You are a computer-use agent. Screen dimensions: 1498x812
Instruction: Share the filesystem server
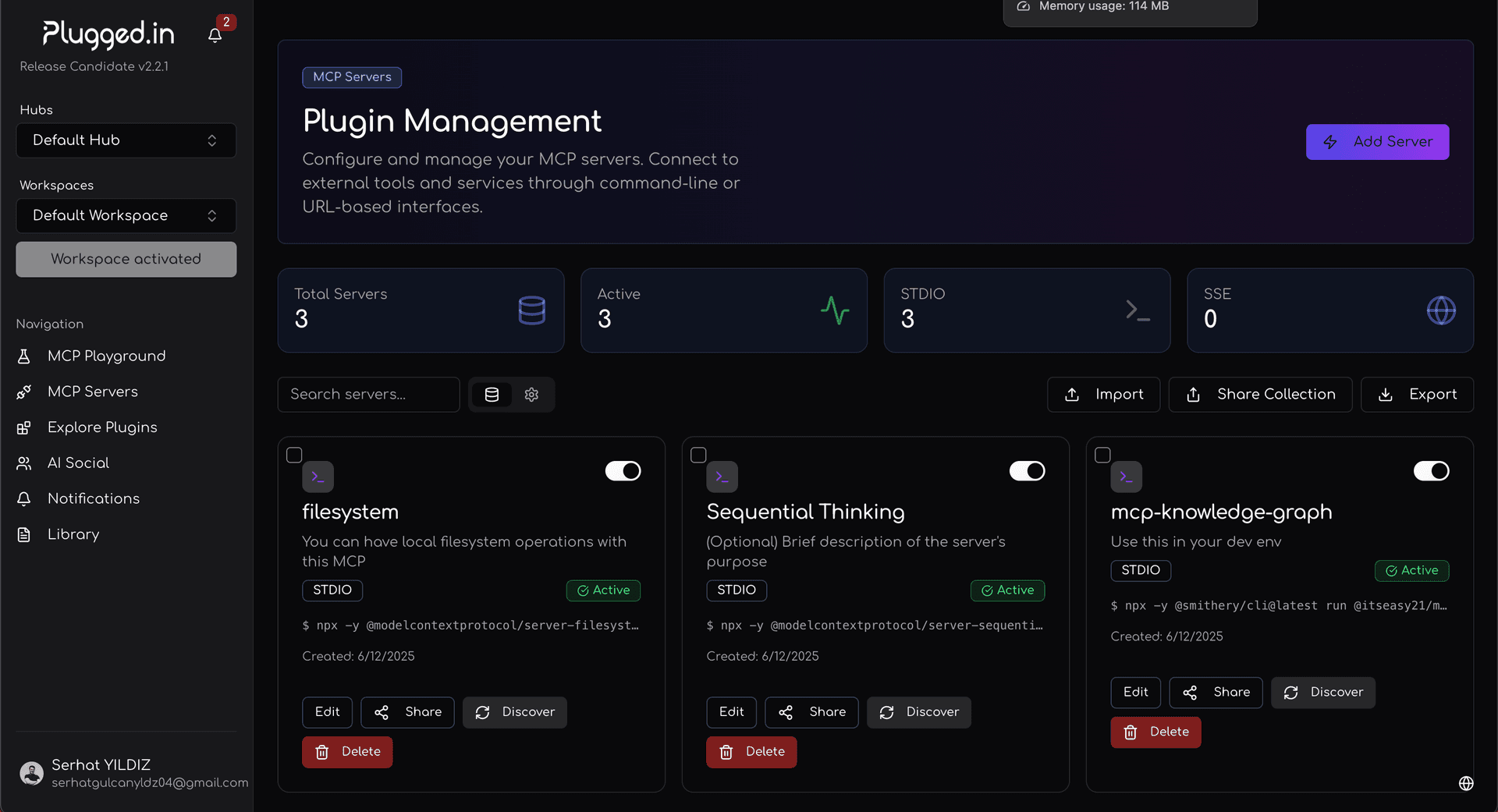[407, 712]
